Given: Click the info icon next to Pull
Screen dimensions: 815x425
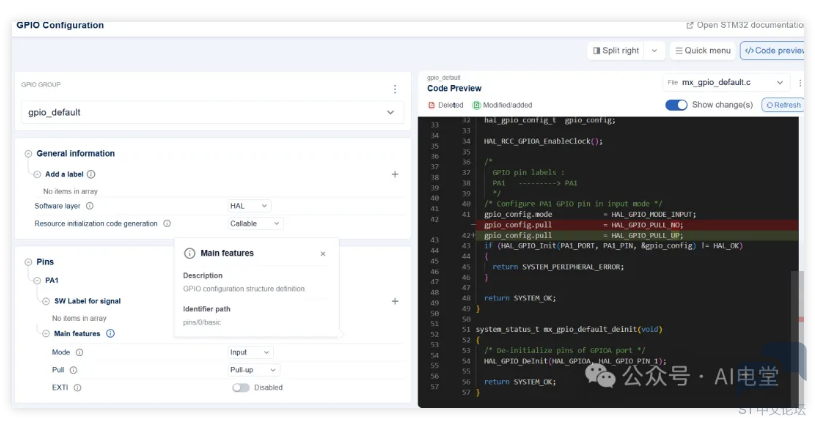Looking at the screenshot, I should coord(73,370).
